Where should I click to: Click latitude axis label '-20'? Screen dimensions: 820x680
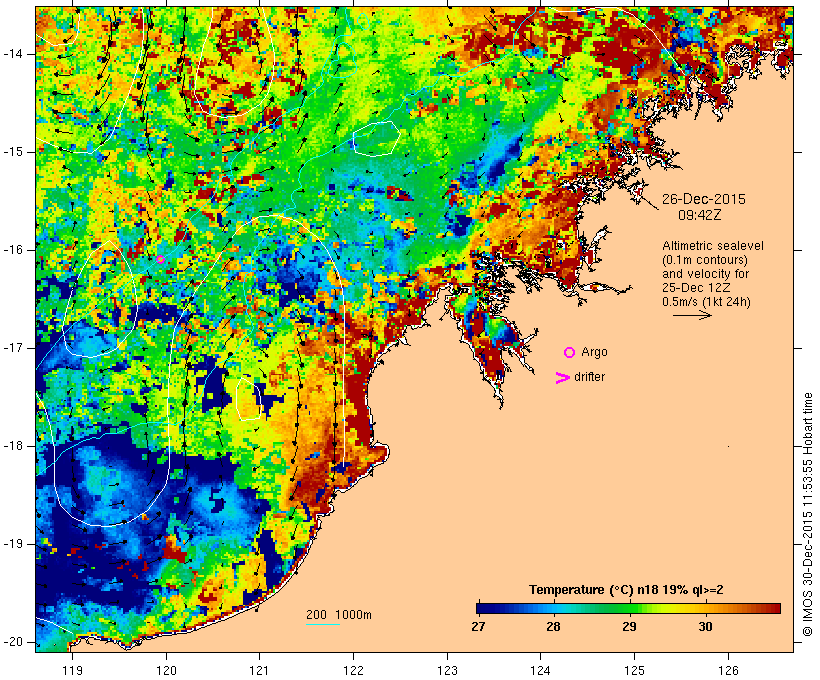[x=13, y=642]
